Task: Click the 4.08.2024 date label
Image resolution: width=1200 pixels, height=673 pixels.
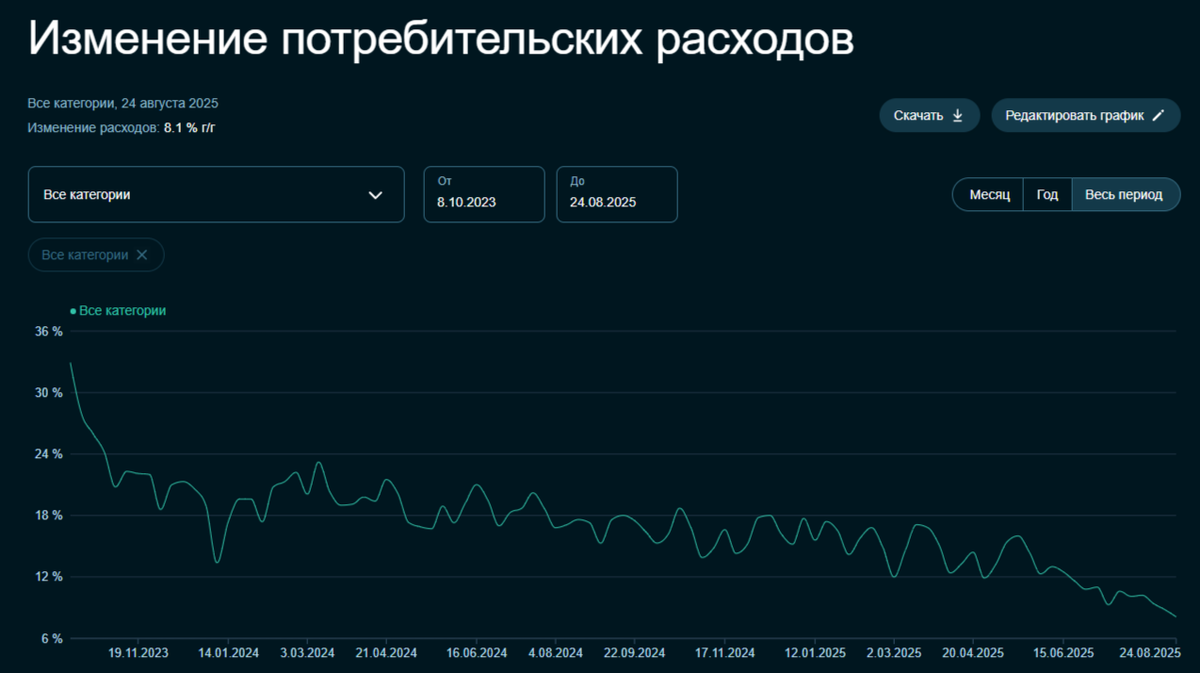Action: [555, 653]
